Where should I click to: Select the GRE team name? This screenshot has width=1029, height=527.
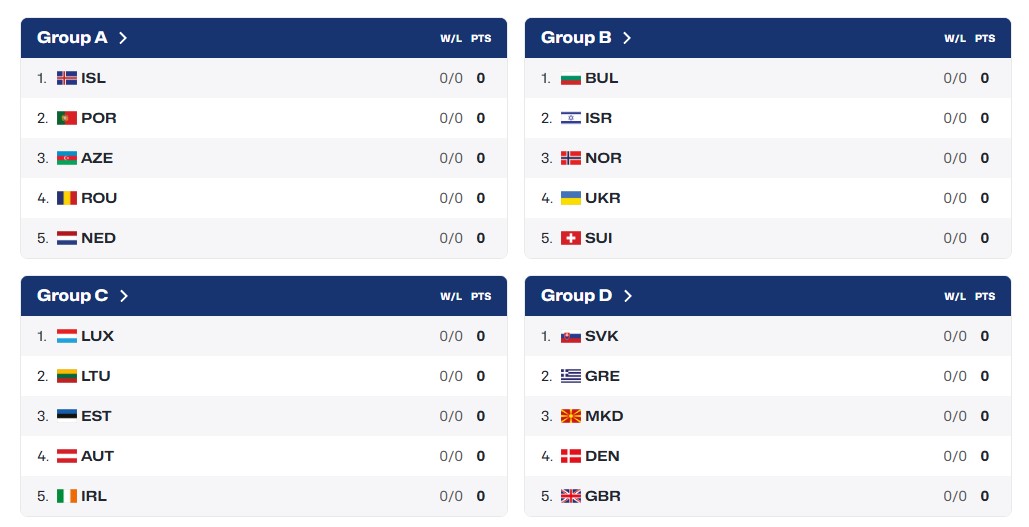pos(602,376)
